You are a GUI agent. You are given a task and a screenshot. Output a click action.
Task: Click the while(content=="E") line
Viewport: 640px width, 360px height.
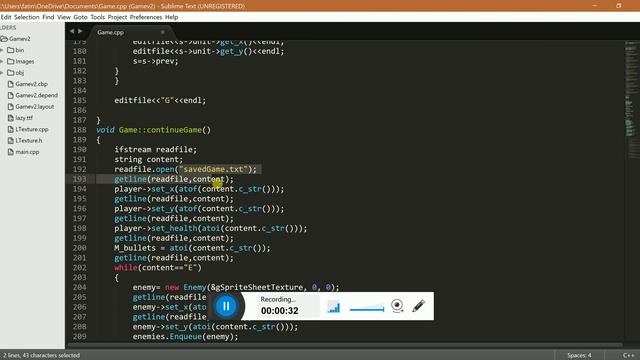point(158,268)
